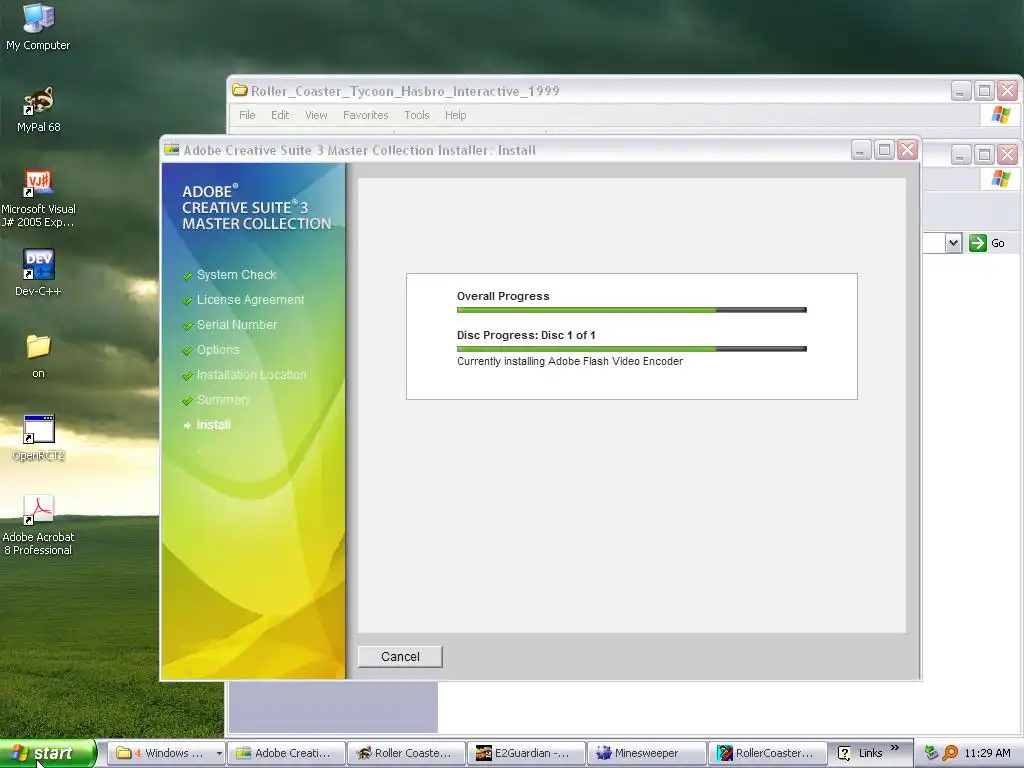
Task: Select System Check step in sidebar
Action: click(236, 275)
